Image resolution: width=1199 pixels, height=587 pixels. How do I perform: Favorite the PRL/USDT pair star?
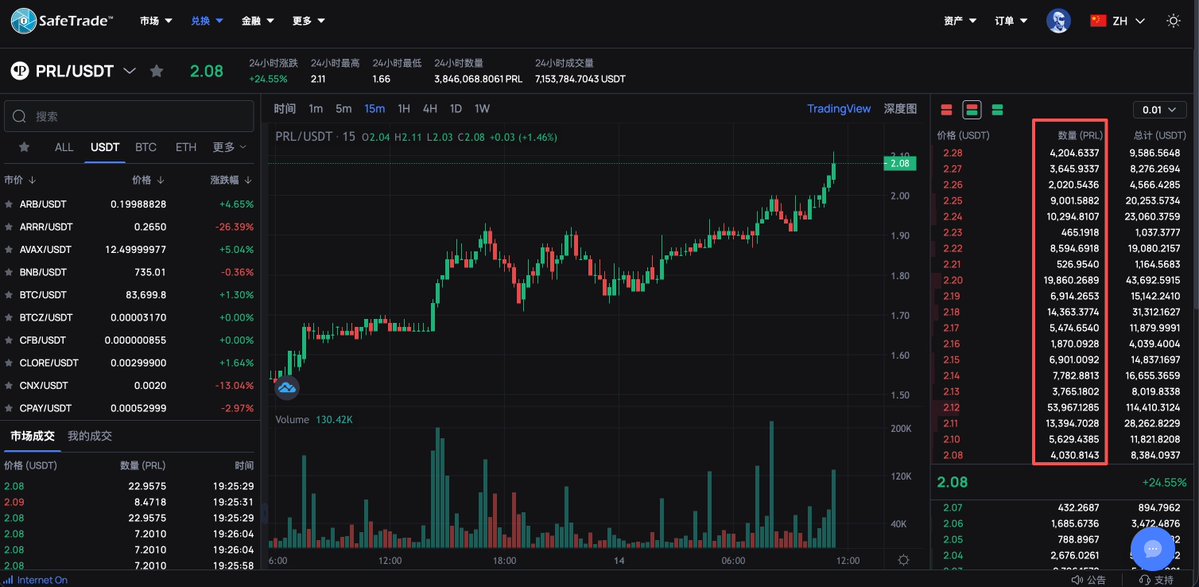pos(157,71)
